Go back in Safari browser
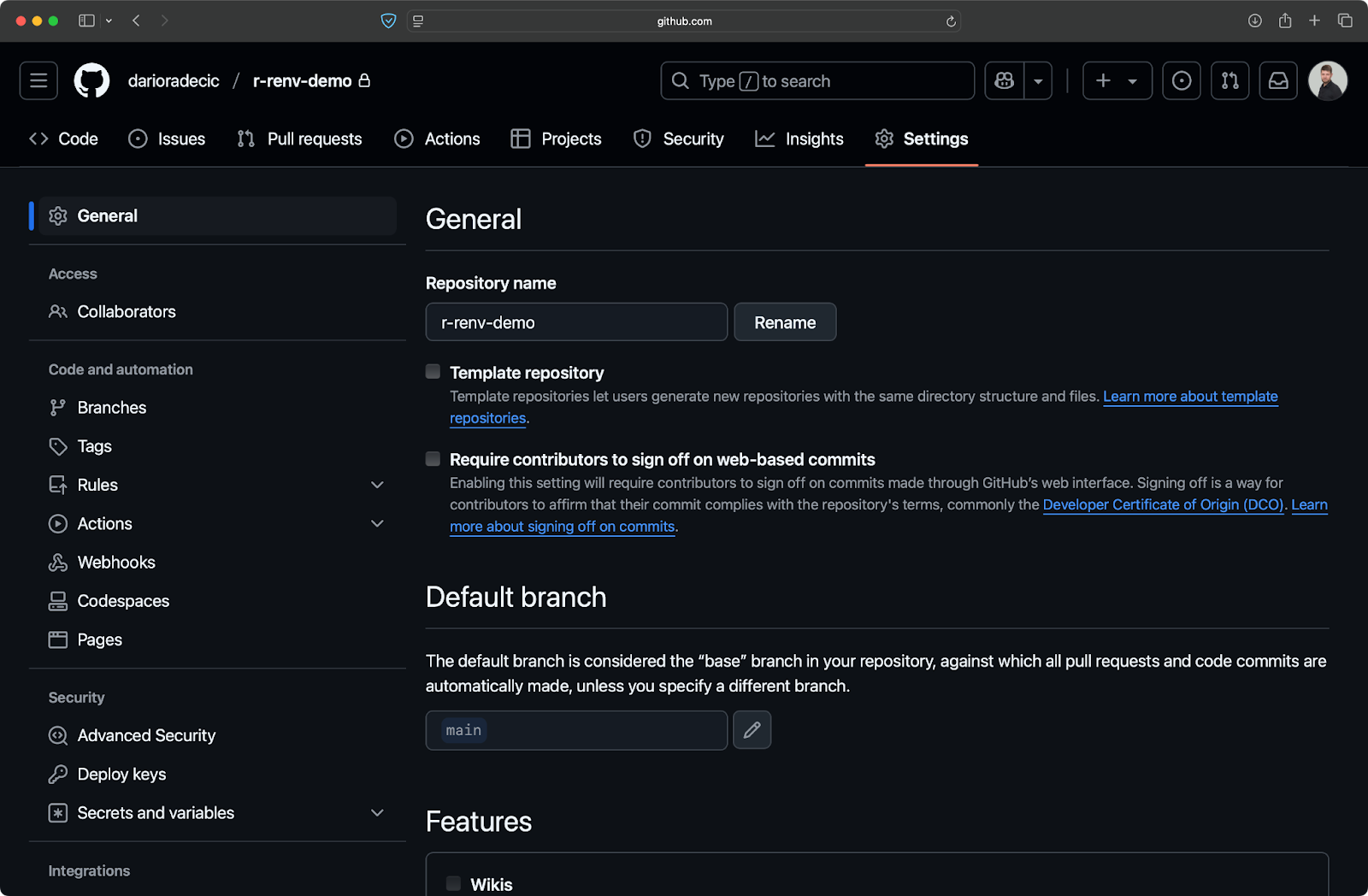The height and width of the screenshot is (896, 1368). click(136, 21)
